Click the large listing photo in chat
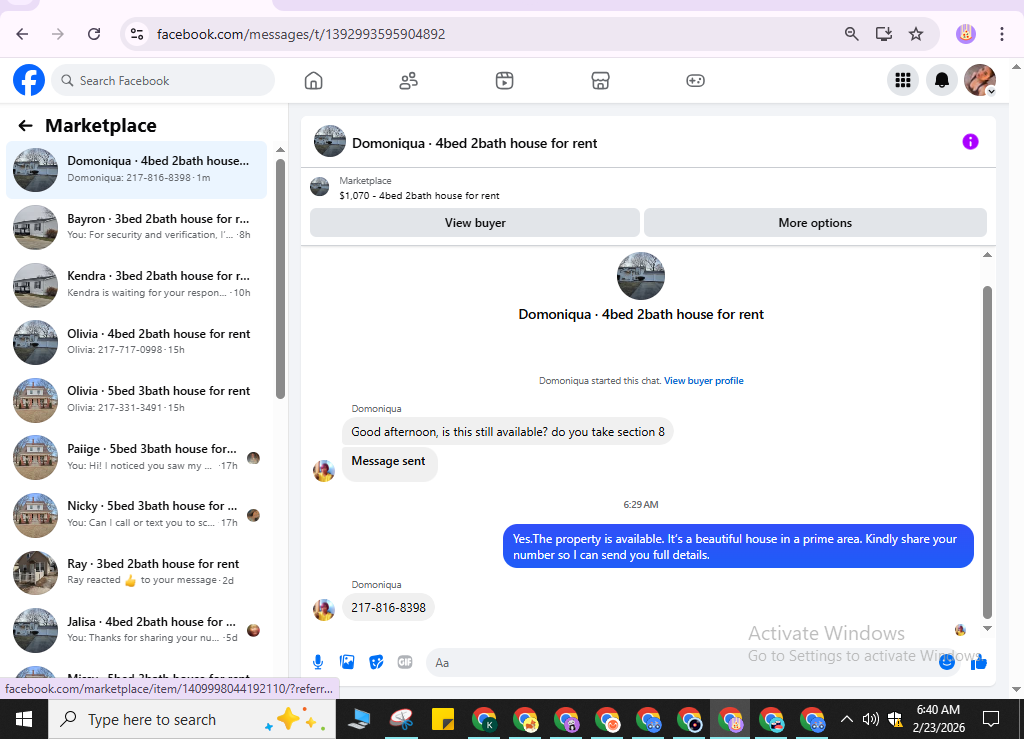This screenshot has height=739, width=1024. click(x=641, y=276)
